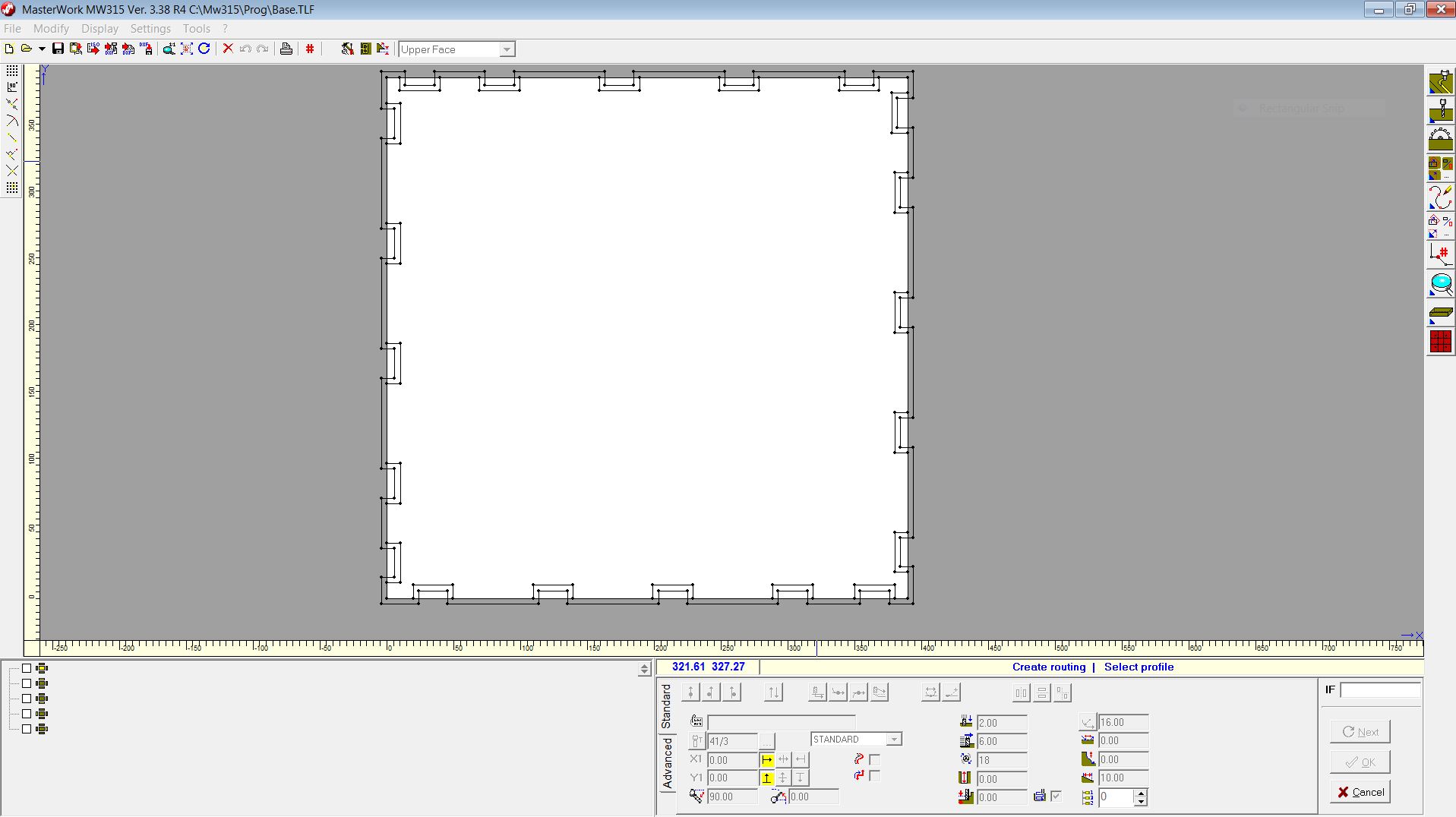
Task: Open the Display menu
Action: [x=99, y=29]
